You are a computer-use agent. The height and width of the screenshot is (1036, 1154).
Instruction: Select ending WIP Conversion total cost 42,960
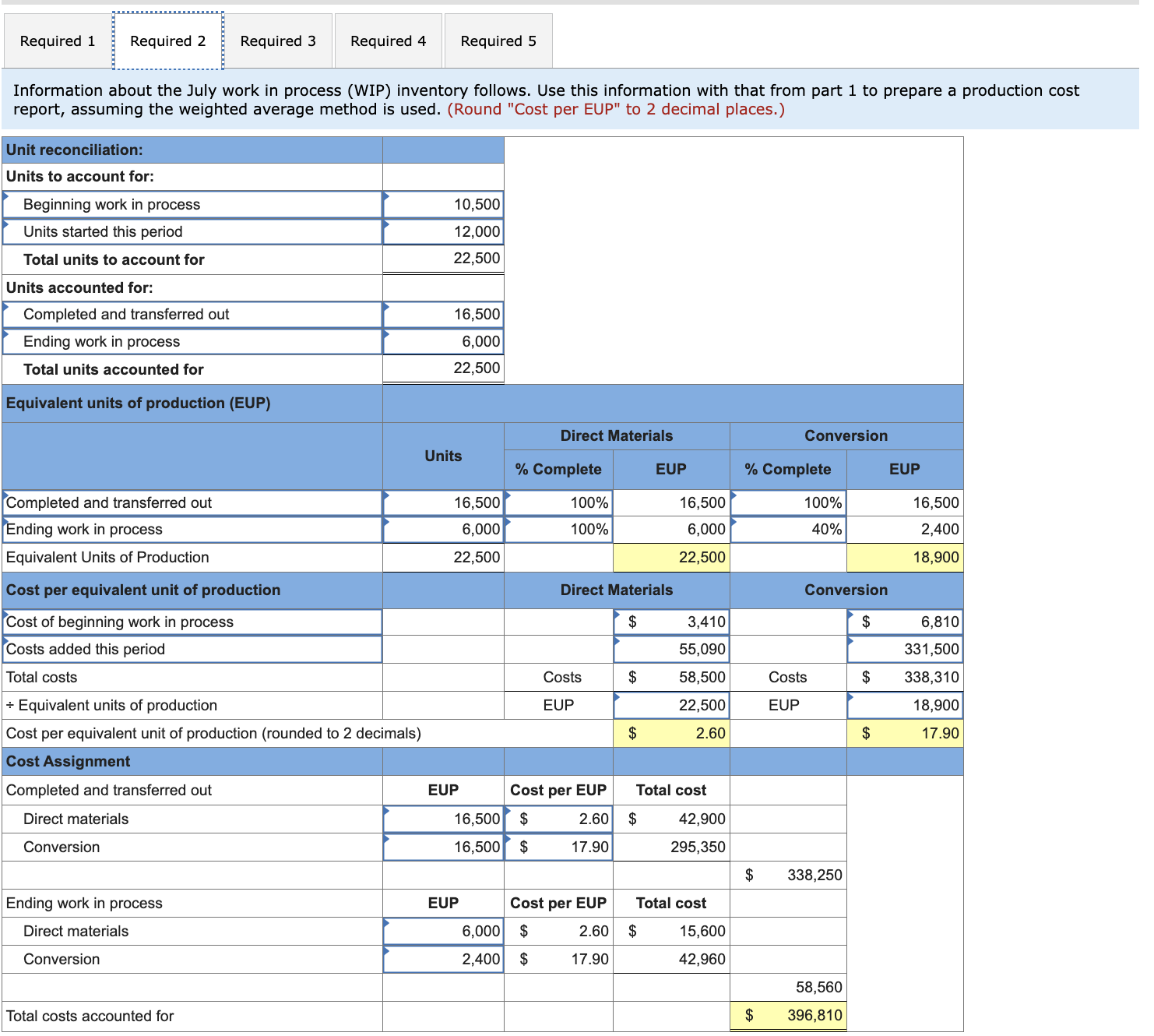[x=671, y=959]
